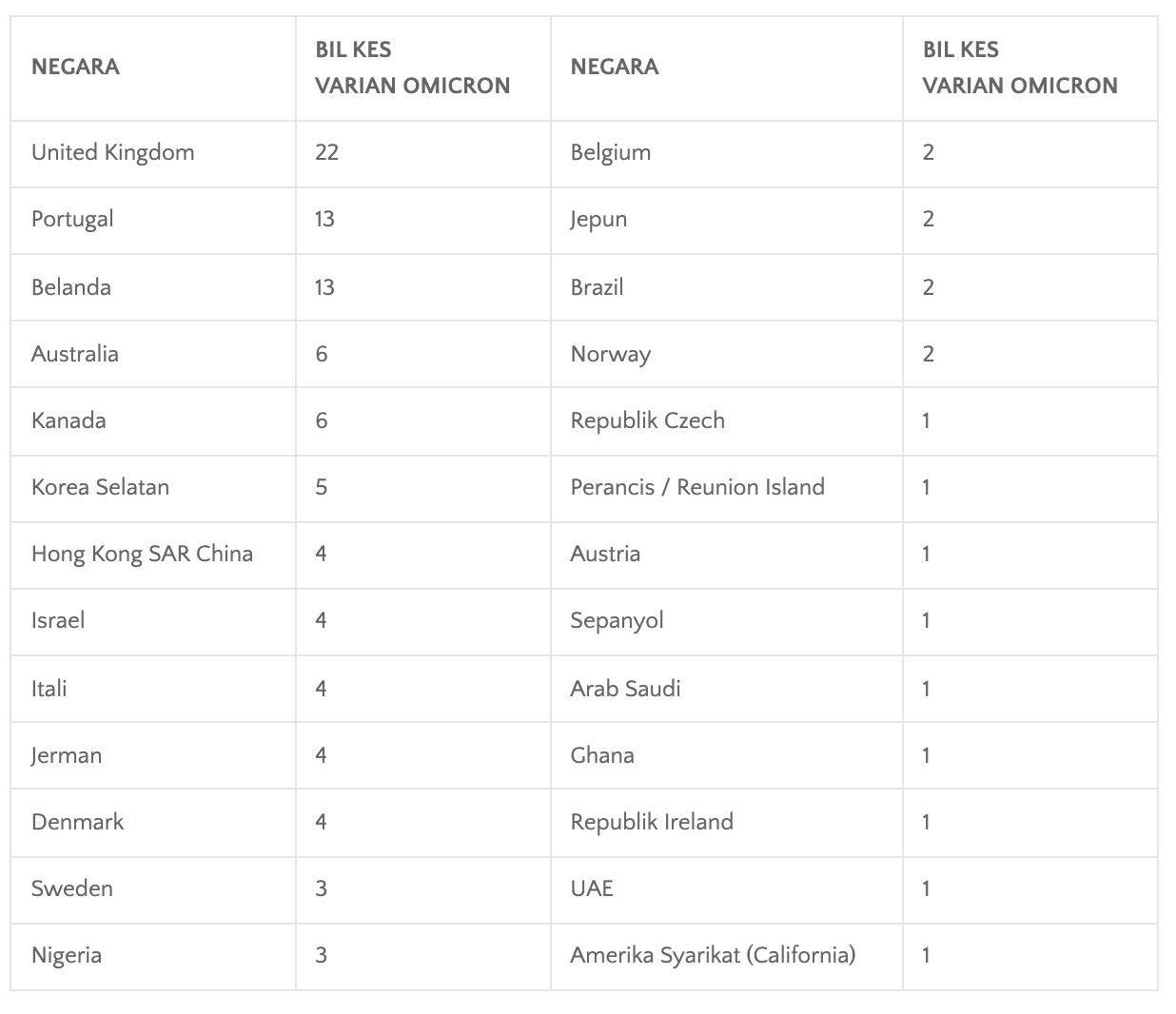This screenshot has width=1176, height=1014.
Task: Click the Israel country name
Action: point(58,620)
